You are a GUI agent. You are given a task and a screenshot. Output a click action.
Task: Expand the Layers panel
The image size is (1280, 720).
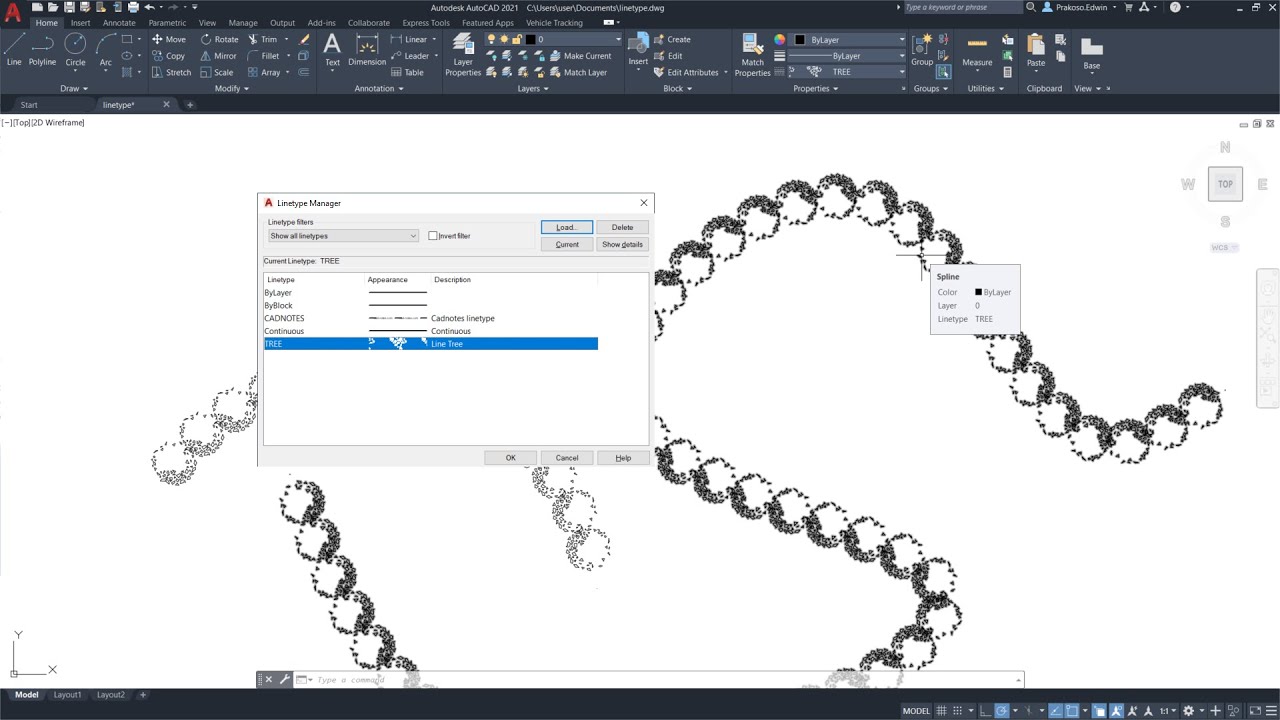[x=533, y=88]
